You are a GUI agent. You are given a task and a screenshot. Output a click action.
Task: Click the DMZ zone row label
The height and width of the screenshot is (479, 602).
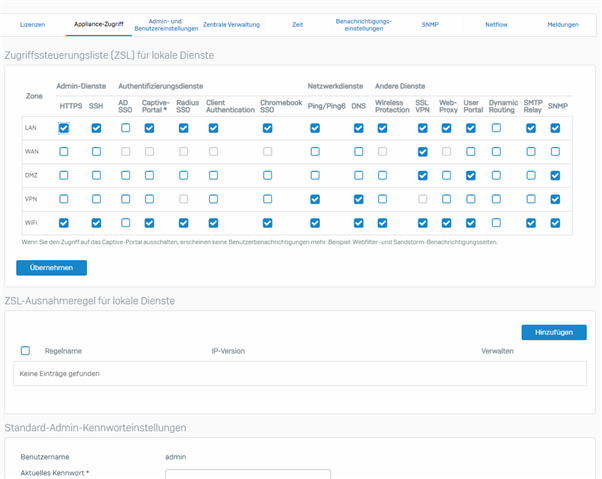(x=31, y=175)
